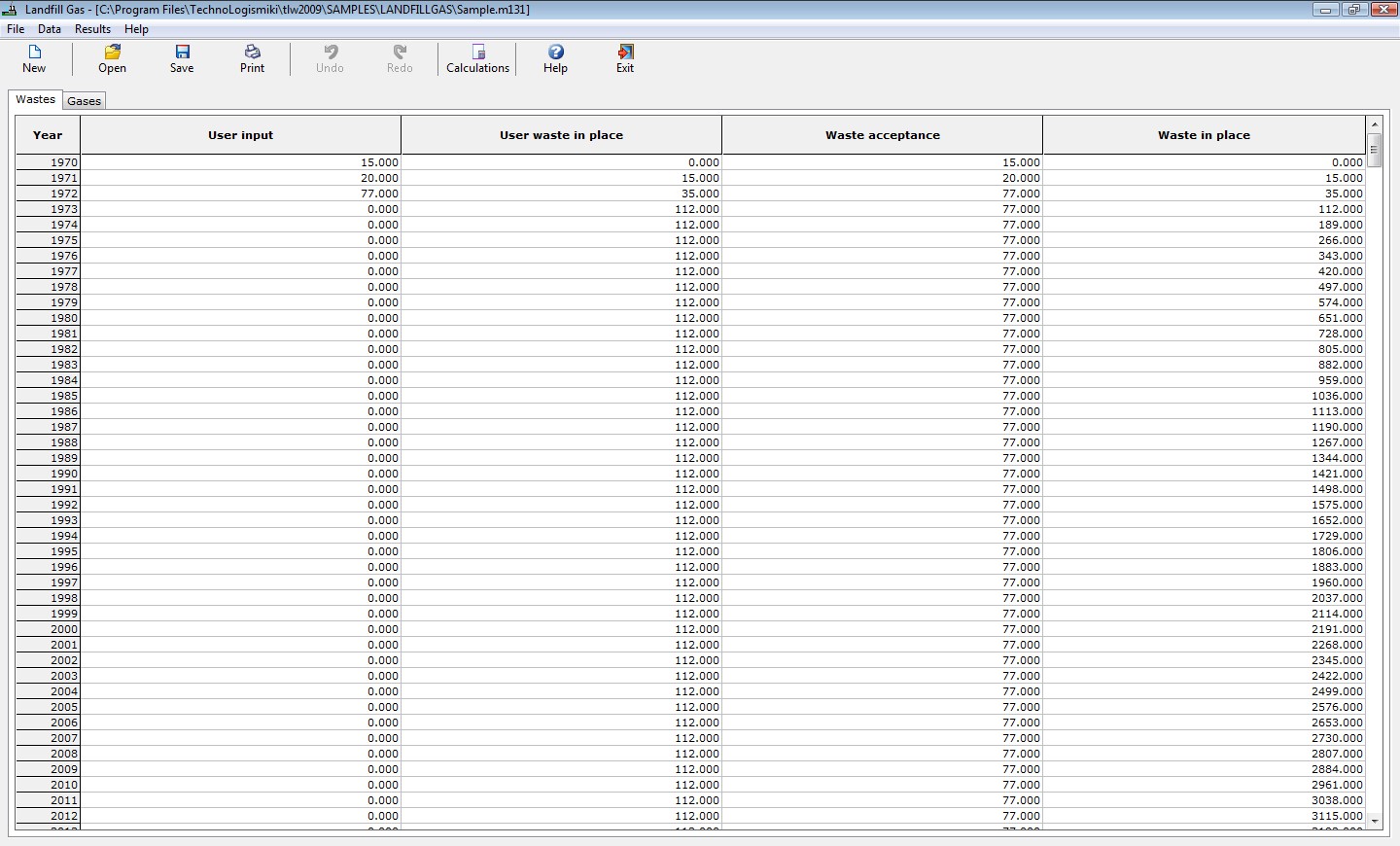Open a file with the Open icon
1400x846 pixels.
click(x=112, y=53)
